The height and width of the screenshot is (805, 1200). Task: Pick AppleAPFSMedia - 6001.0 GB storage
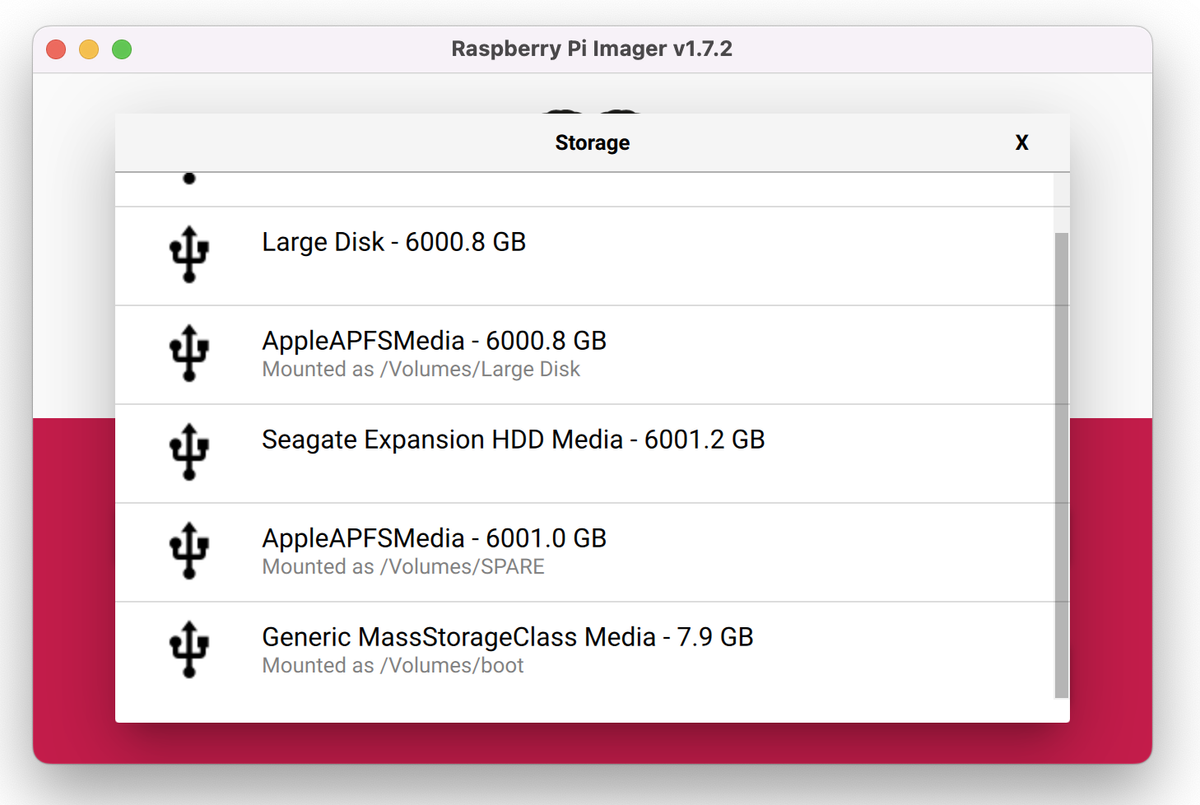click(434, 538)
